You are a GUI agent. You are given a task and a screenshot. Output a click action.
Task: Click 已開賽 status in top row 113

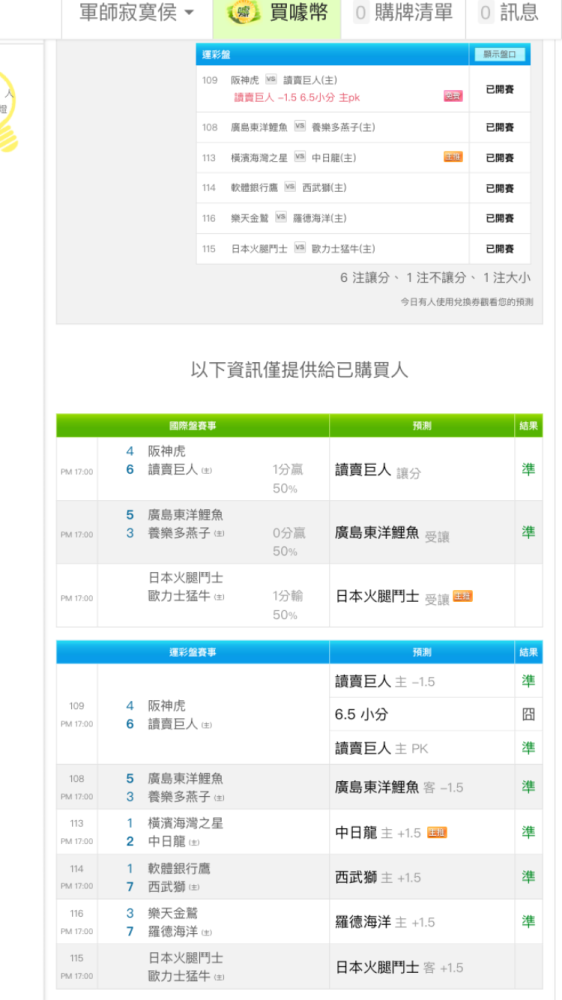[x=499, y=158]
